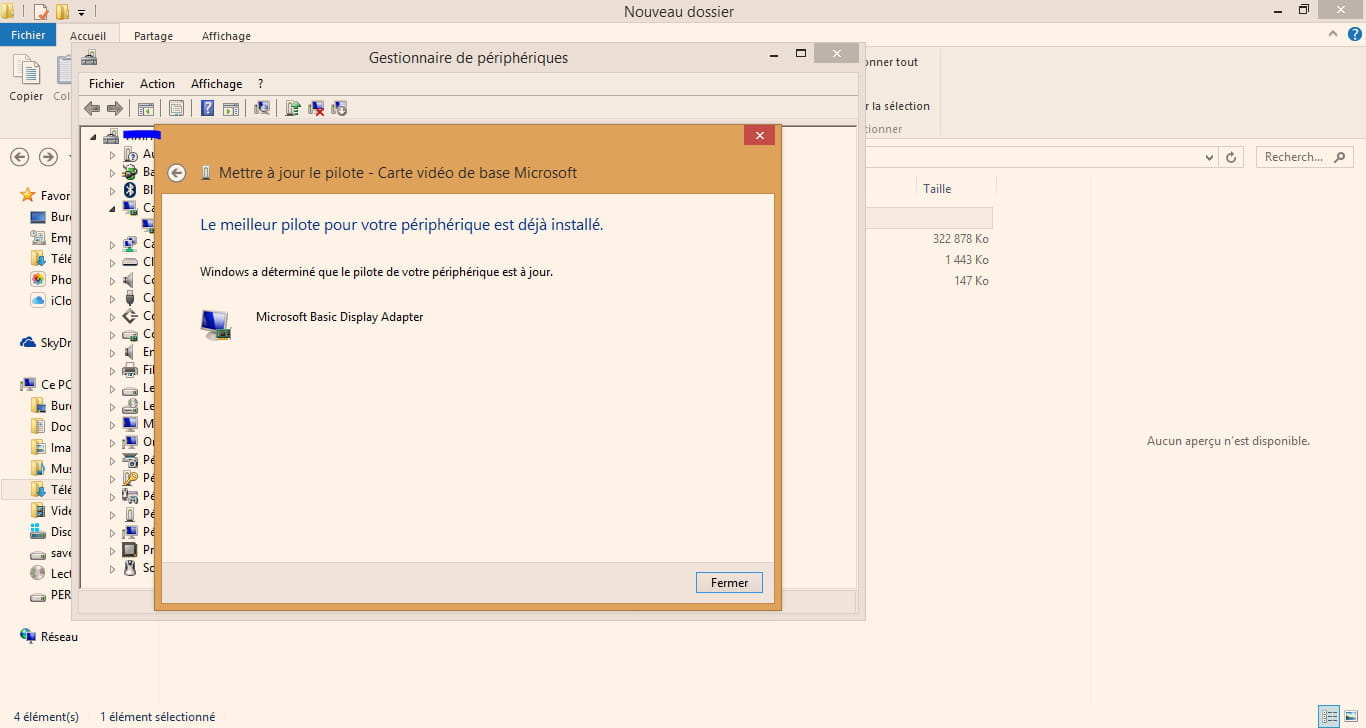The height and width of the screenshot is (728, 1366).
Task: Click the scan for hardware changes icon
Action: click(x=262, y=108)
